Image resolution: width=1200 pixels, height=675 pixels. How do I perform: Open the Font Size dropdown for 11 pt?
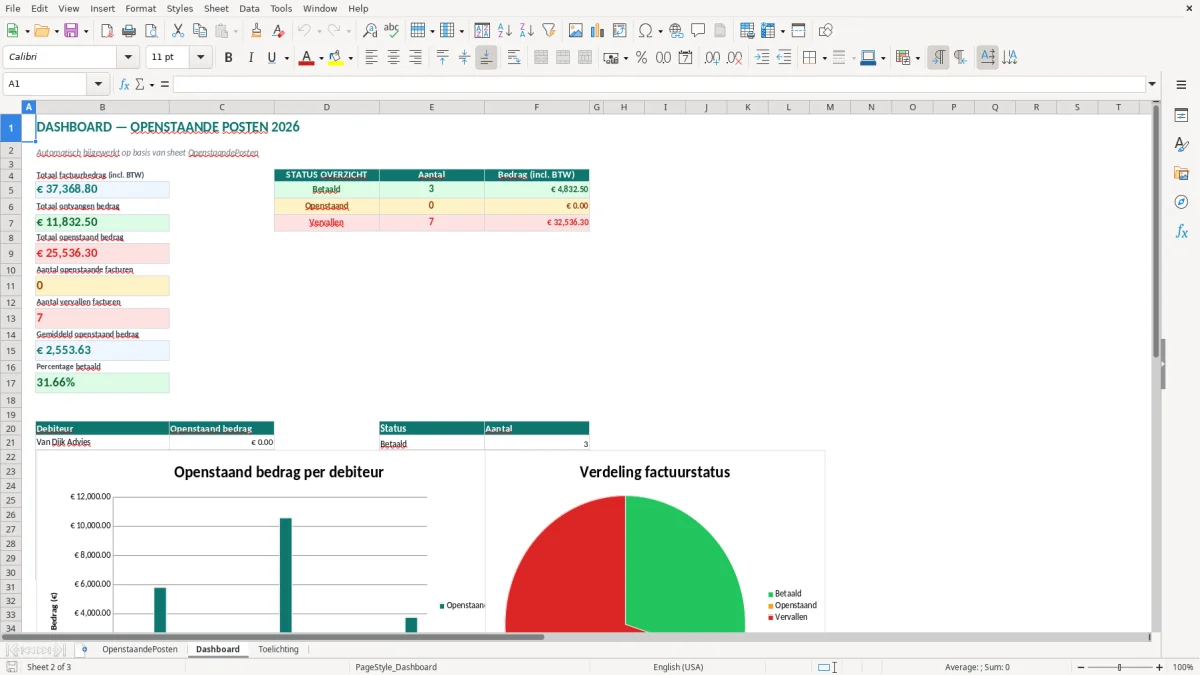pyautogui.click(x=201, y=58)
